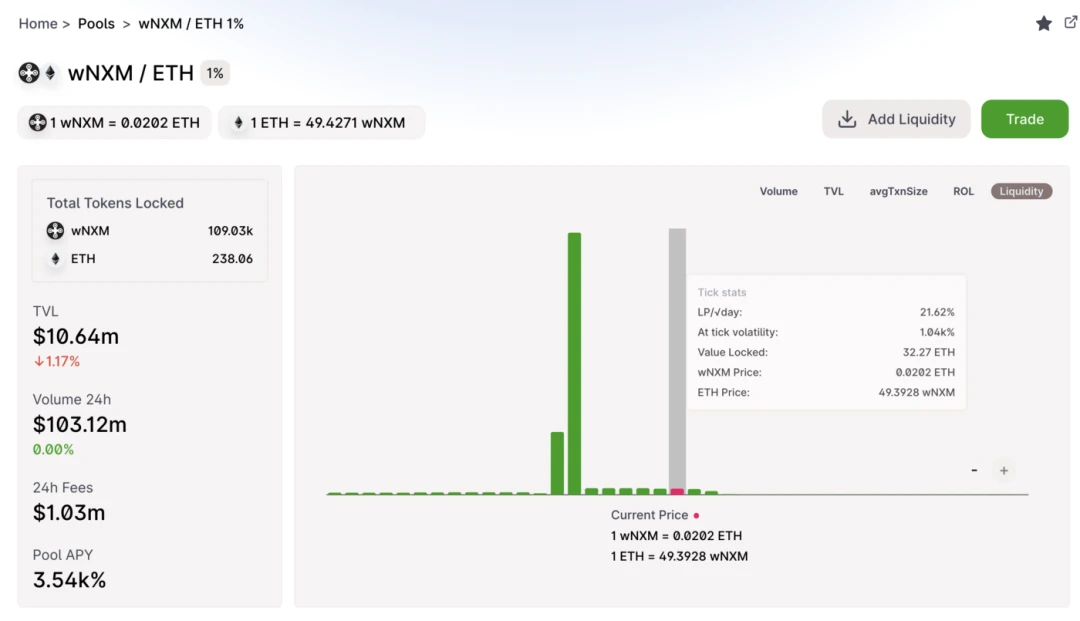The width and height of the screenshot is (1080, 621).
Task: Switch chart to Volume tab
Action: pyautogui.click(x=778, y=191)
